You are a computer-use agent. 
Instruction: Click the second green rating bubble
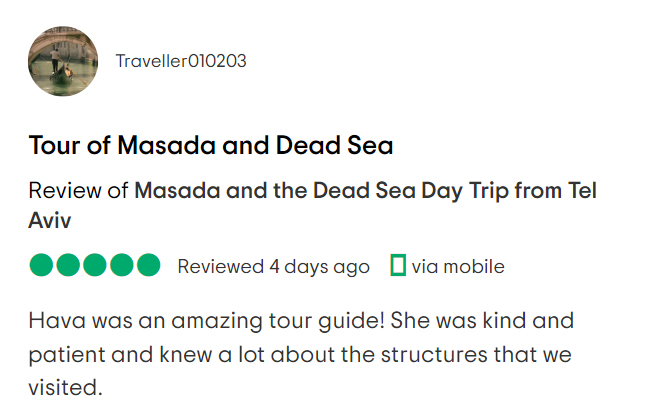click(69, 265)
